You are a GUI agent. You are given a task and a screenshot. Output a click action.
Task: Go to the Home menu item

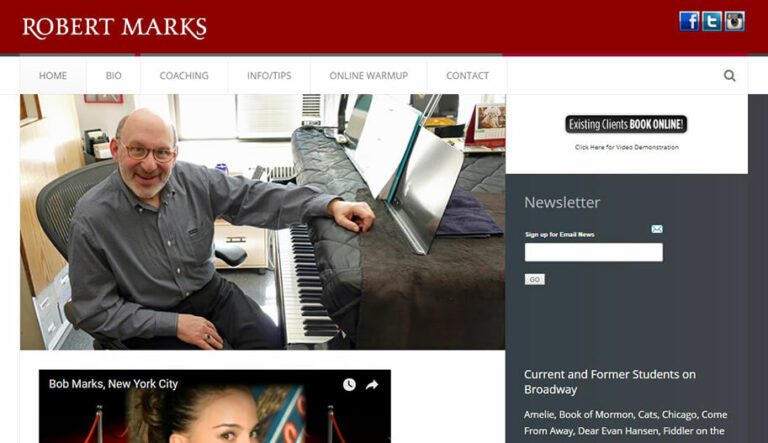click(53, 75)
